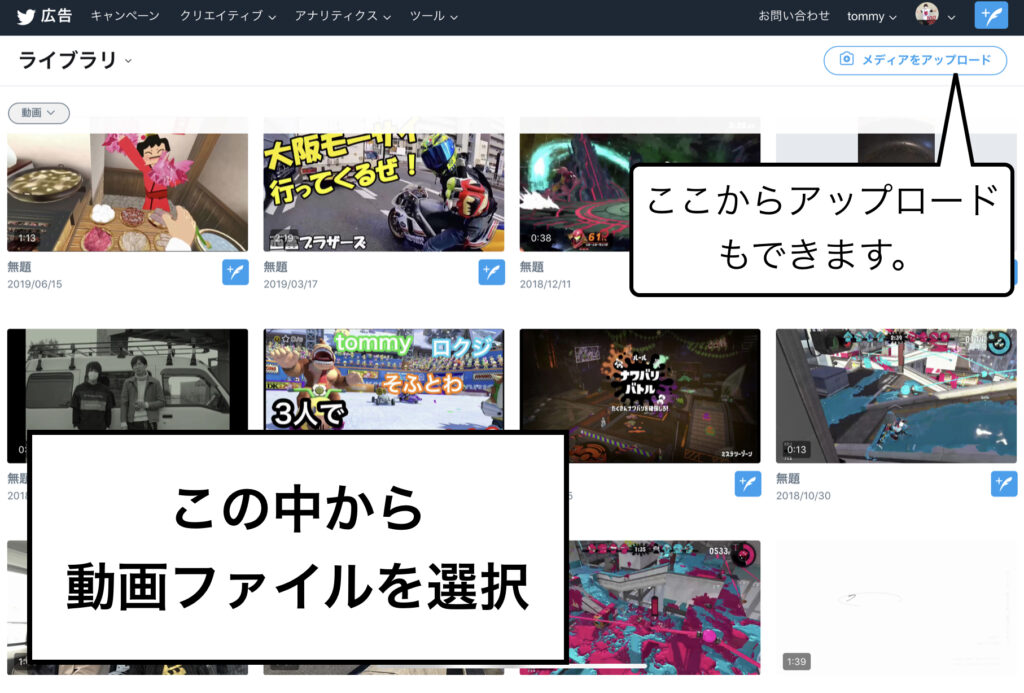The image size is (1024, 693).
Task: Click the date text 2018/12/11
Action: coord(545,284)
